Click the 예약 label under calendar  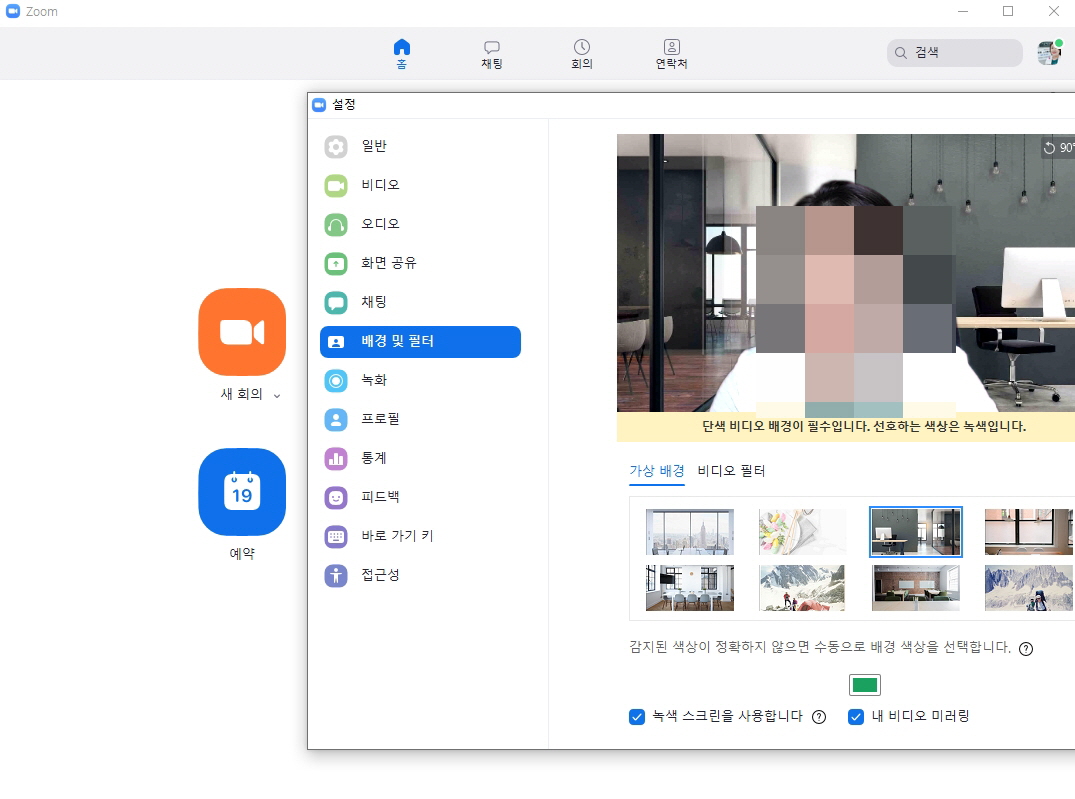242,553
